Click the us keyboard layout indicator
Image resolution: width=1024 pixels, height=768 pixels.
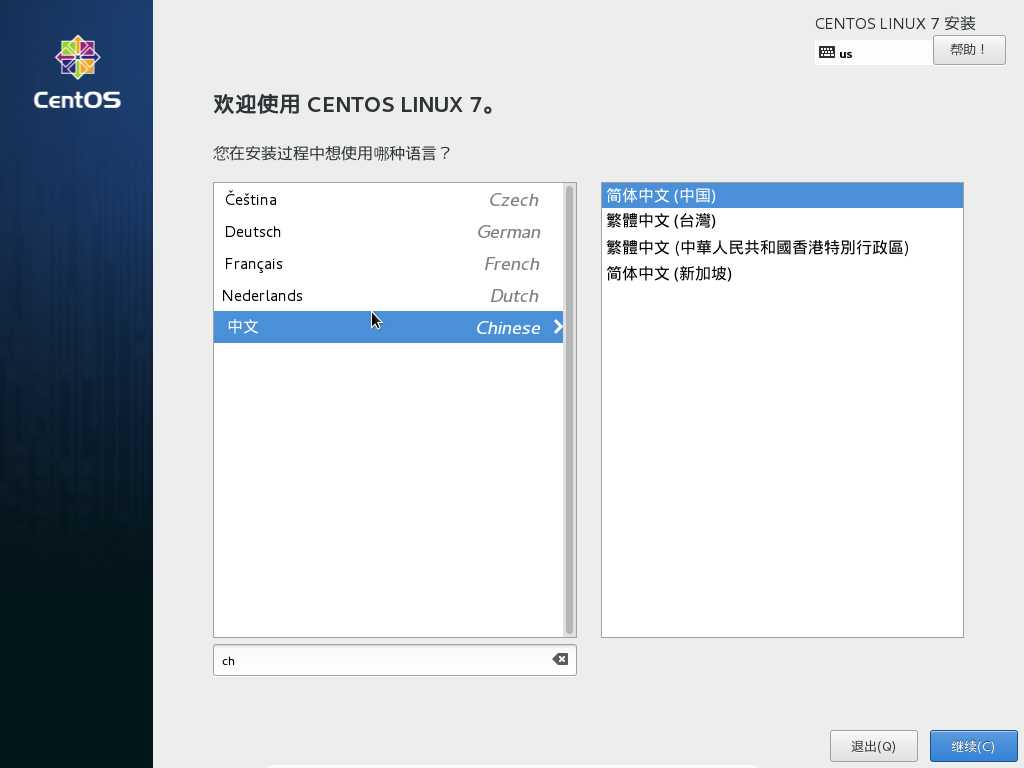pyautogui.click(x=873, y=53)
